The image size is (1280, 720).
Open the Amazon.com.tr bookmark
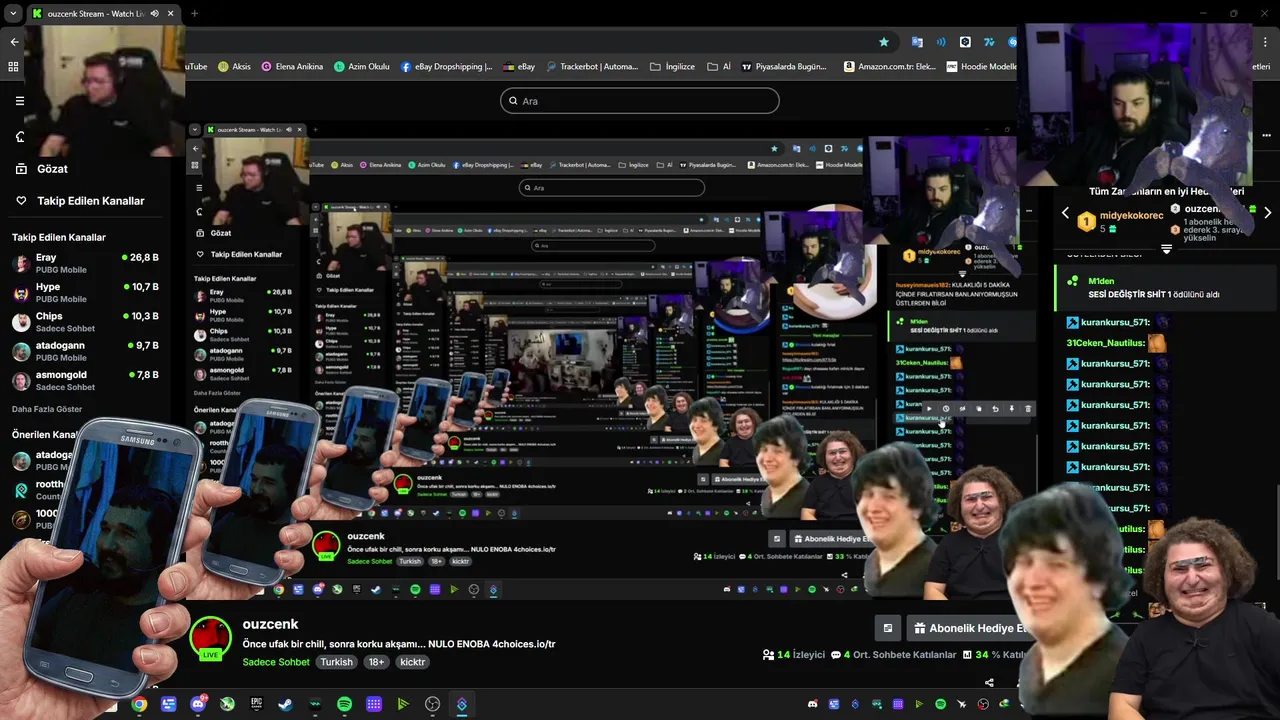(x=890, y=66)
